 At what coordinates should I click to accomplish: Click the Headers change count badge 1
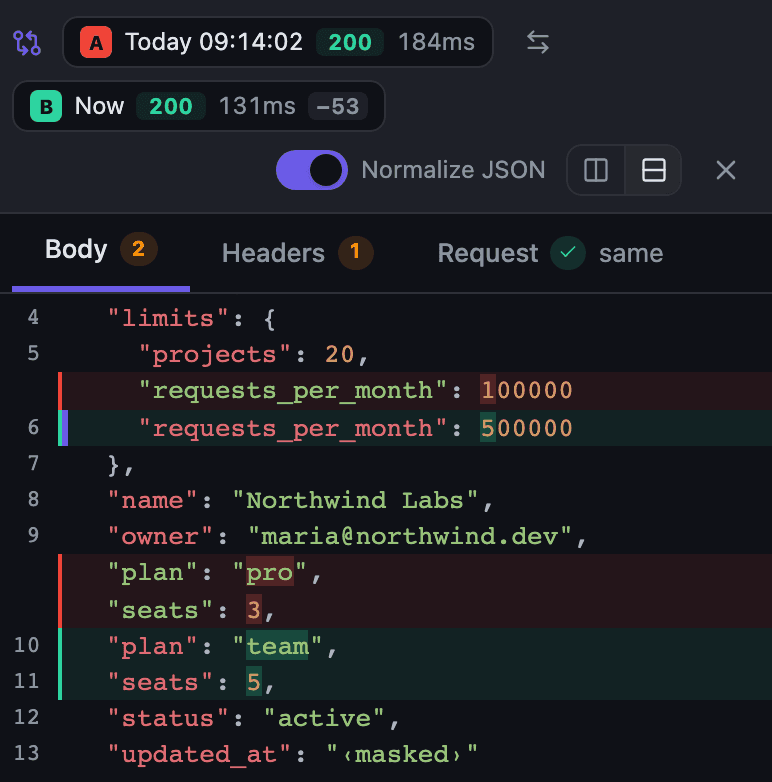pos(356,253)
